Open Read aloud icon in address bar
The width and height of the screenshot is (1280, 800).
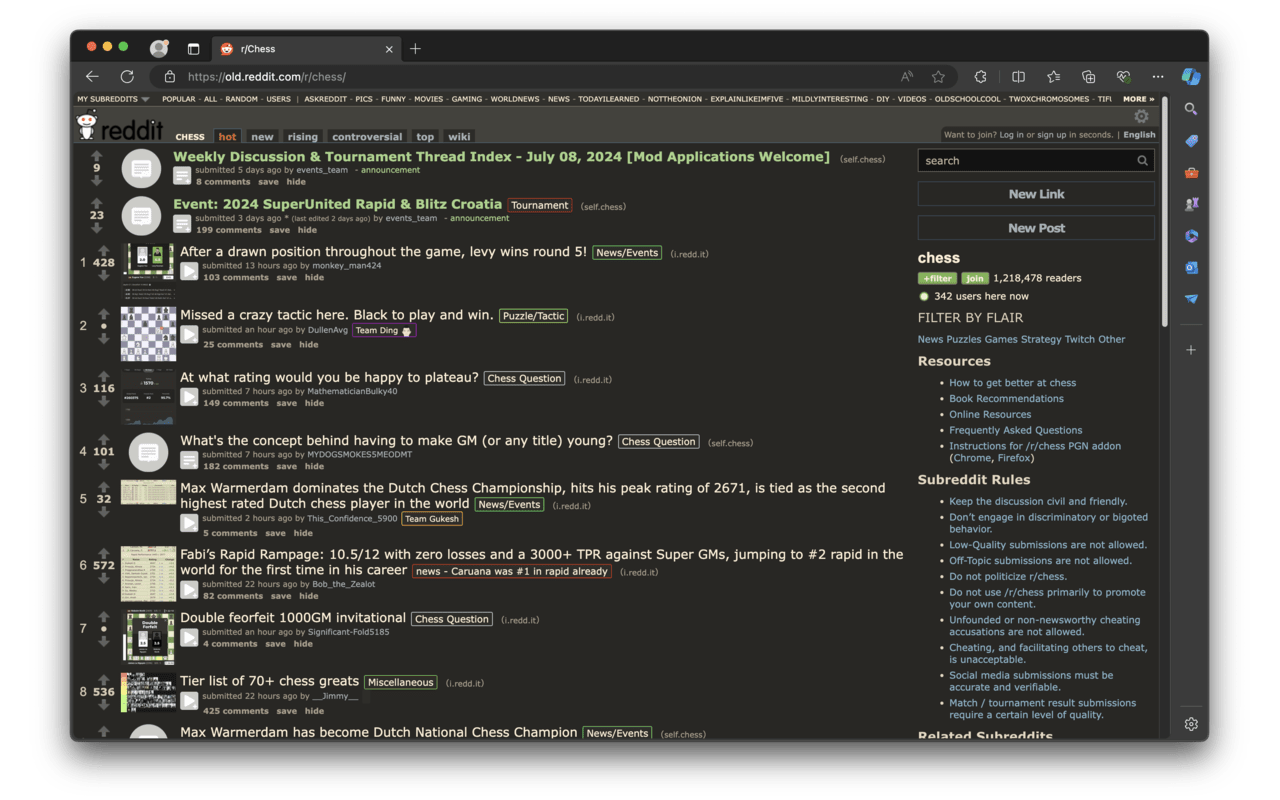click(x=907, y=76)
